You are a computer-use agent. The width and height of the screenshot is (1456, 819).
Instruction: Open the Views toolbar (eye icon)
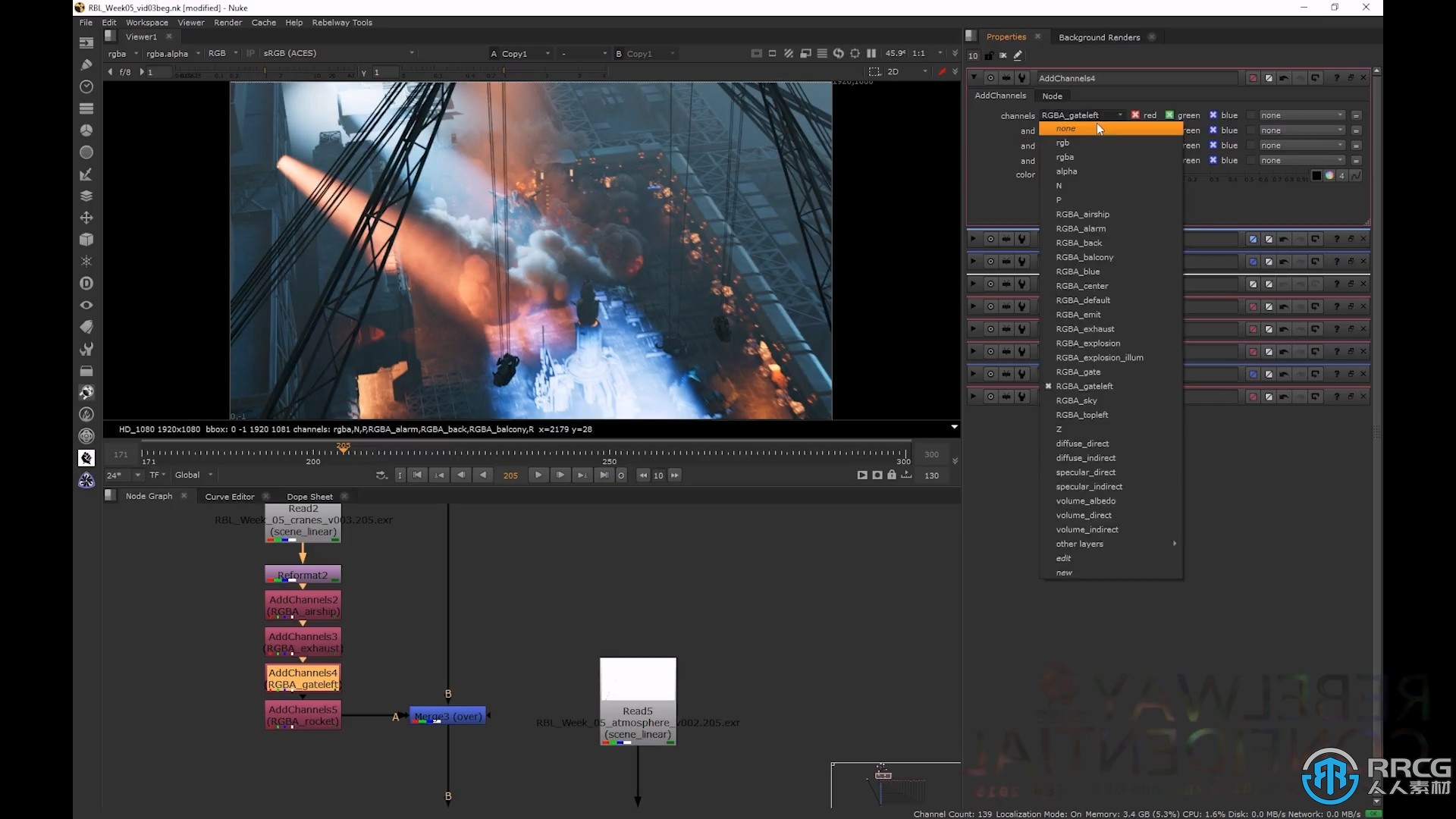click(x=86, y=305)
